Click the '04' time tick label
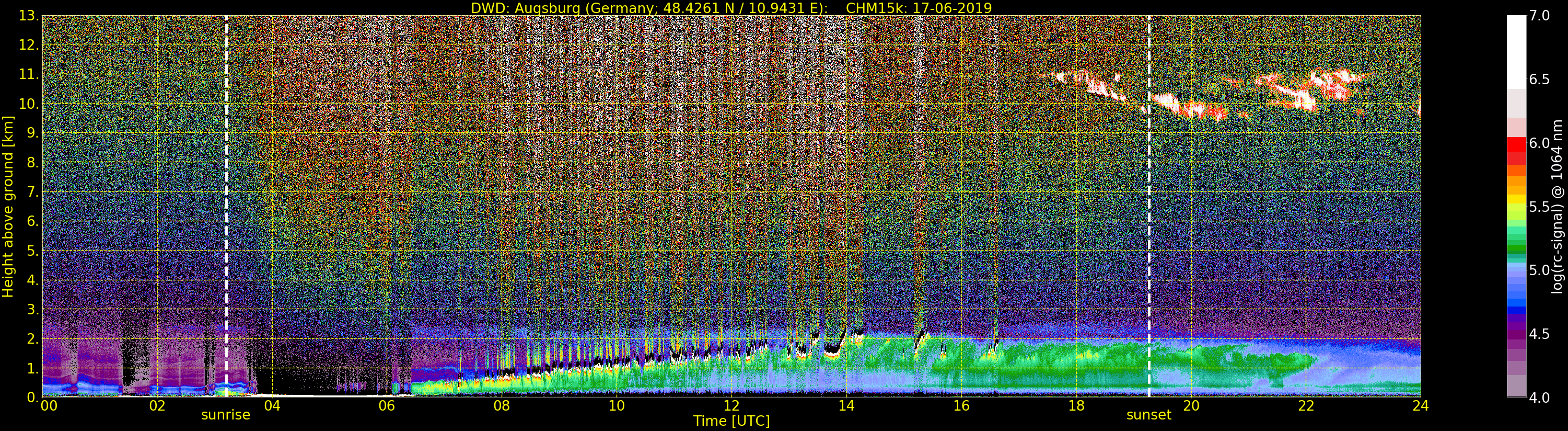The width and height of the screenshot is (1568, 431). pos(272,406)
